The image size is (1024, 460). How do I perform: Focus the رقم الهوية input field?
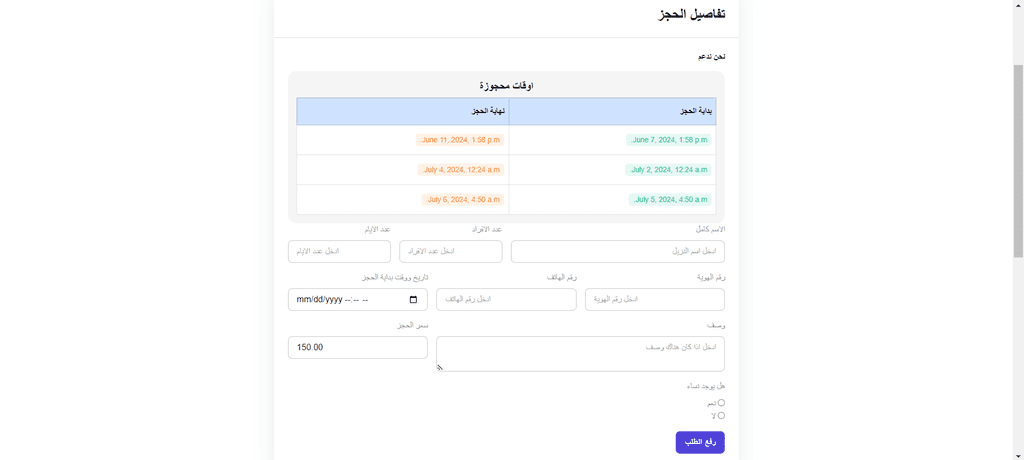655,299
